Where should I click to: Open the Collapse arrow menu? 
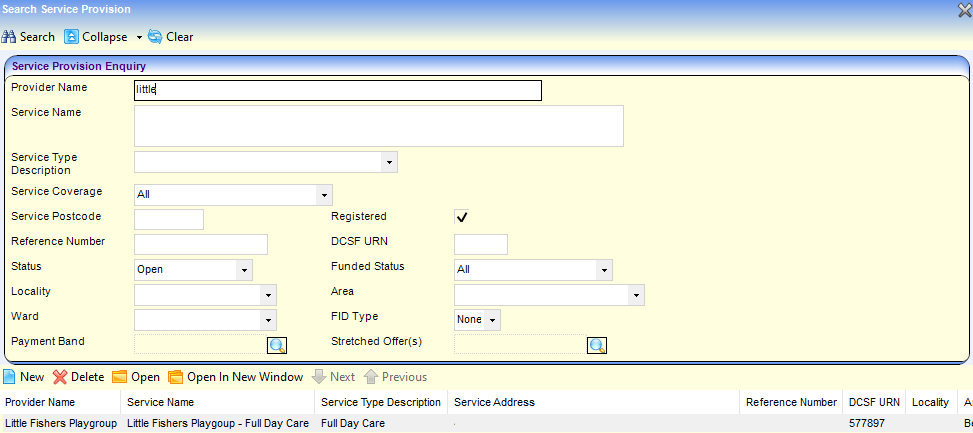[139, 38]
